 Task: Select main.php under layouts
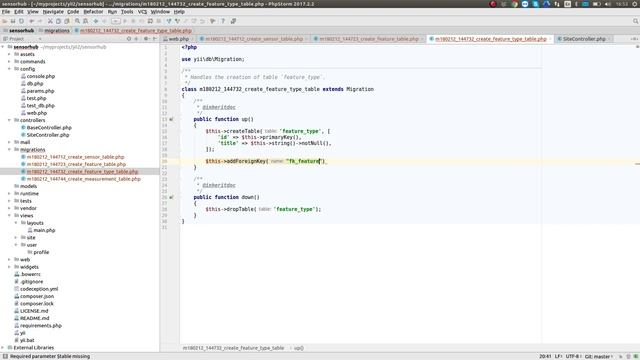point(44,231)
